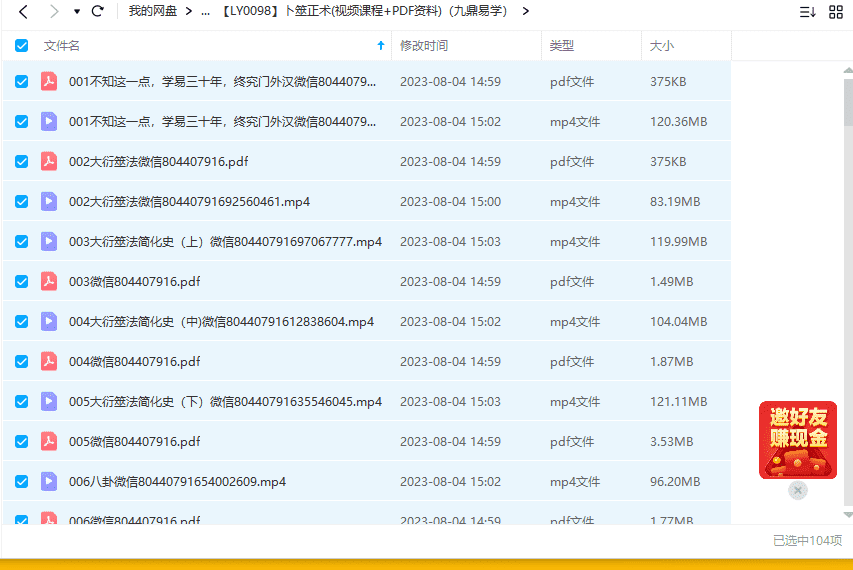This screenshot has height=570, width=853.
Task: Click the vertical scrollbar thumb
Action: point(847,100)
